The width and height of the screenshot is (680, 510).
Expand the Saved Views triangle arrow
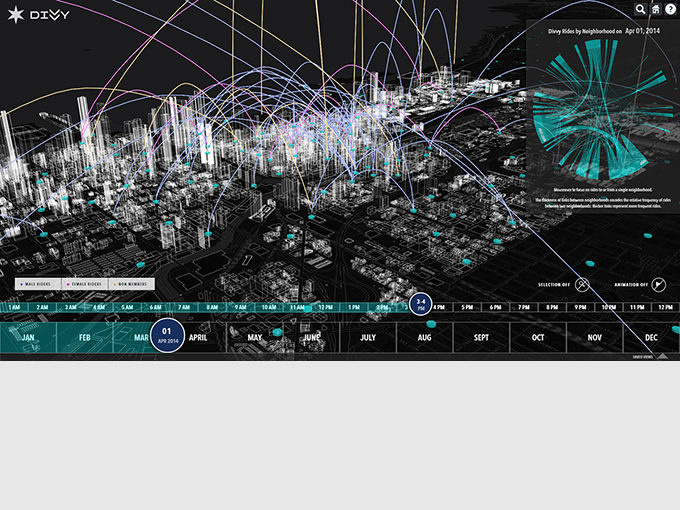pyautogui.click(x=662, y=356)
